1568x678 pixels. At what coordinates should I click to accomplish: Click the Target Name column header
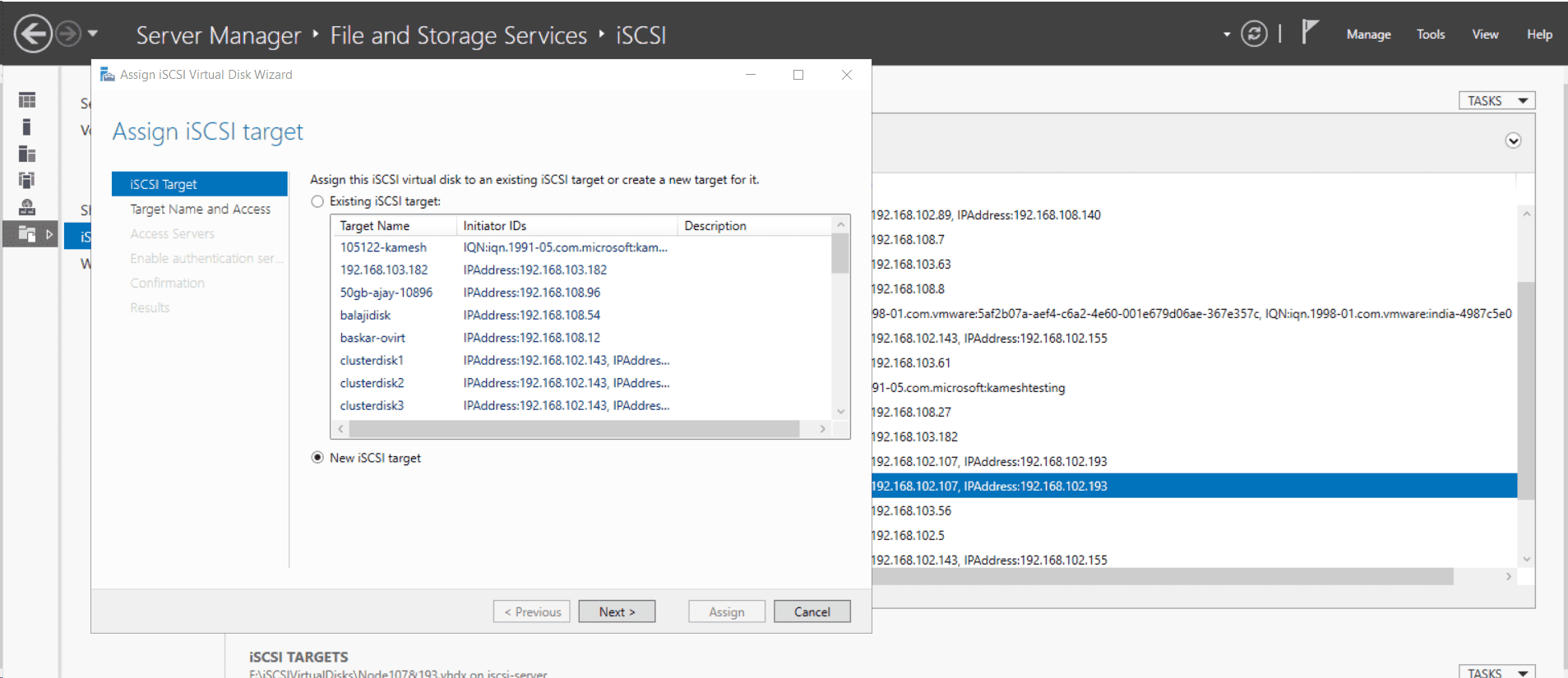(394, 225)
